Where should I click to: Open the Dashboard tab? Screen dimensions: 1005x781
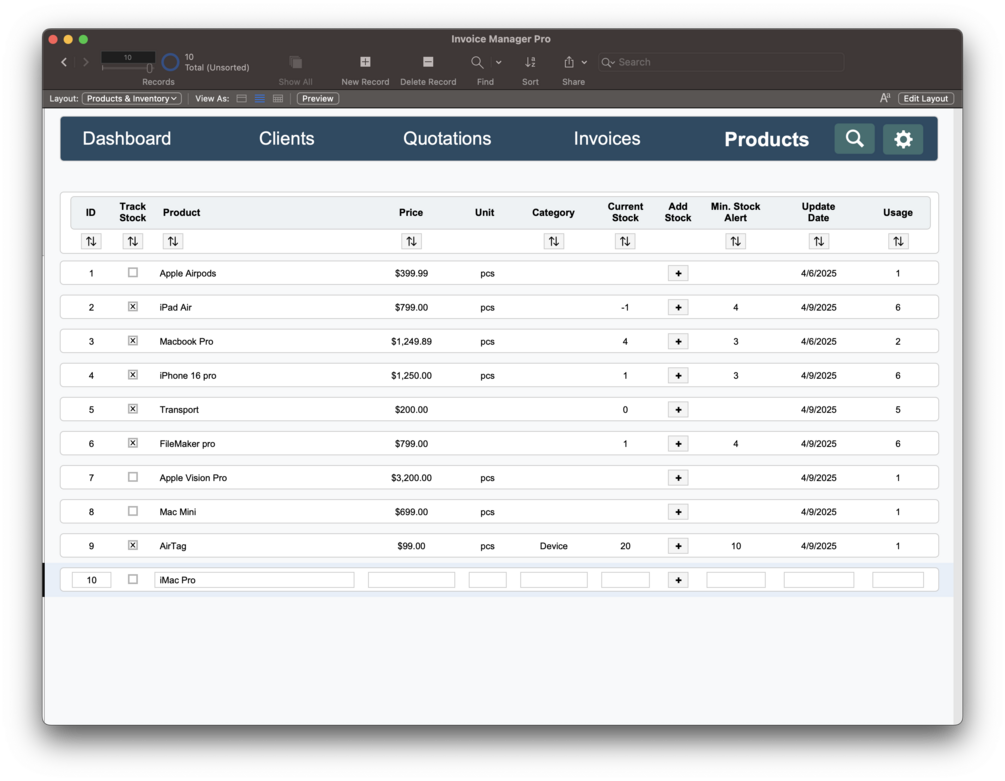[x=127, y=138]
